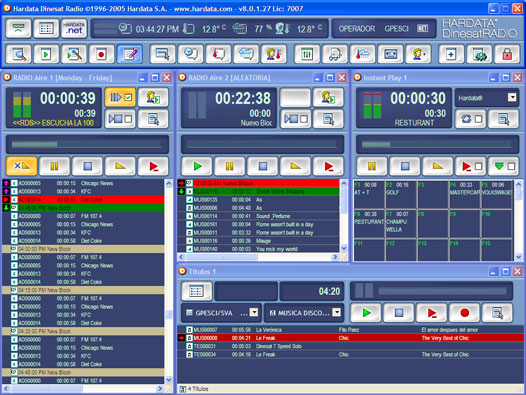526x395 pixels.
Task: Click the magnifier search icon in toolbar
Action: point(18,54)
